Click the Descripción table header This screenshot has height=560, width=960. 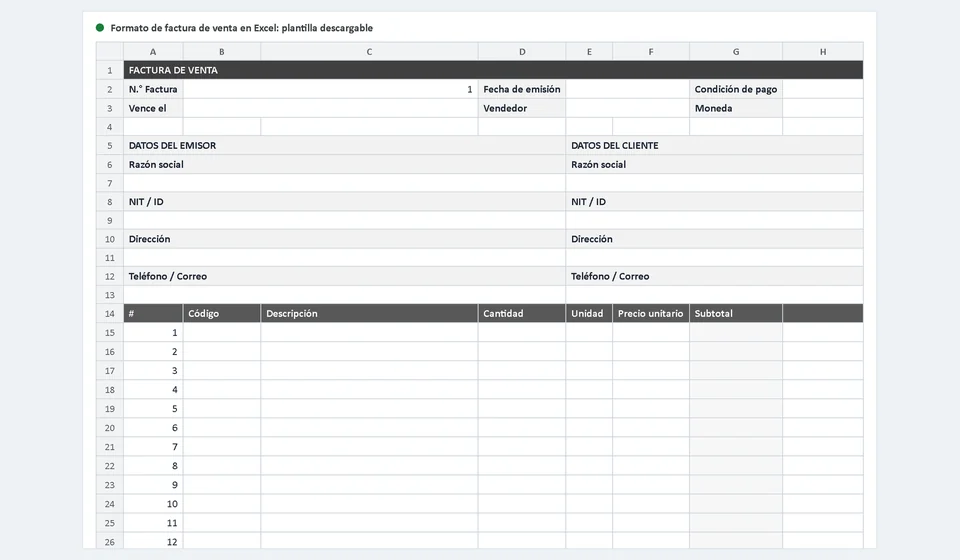tap(369, 313)
